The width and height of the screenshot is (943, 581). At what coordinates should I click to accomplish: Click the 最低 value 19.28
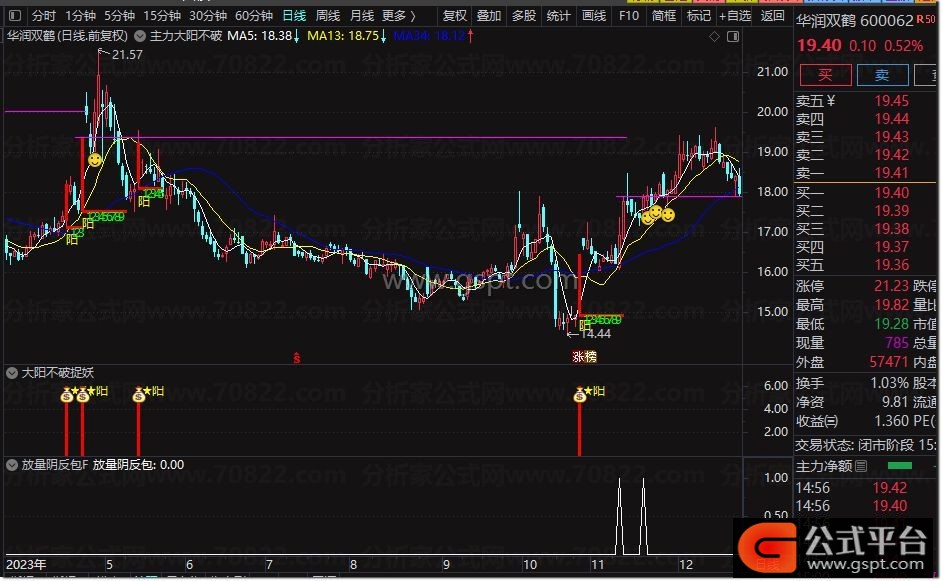891,324
